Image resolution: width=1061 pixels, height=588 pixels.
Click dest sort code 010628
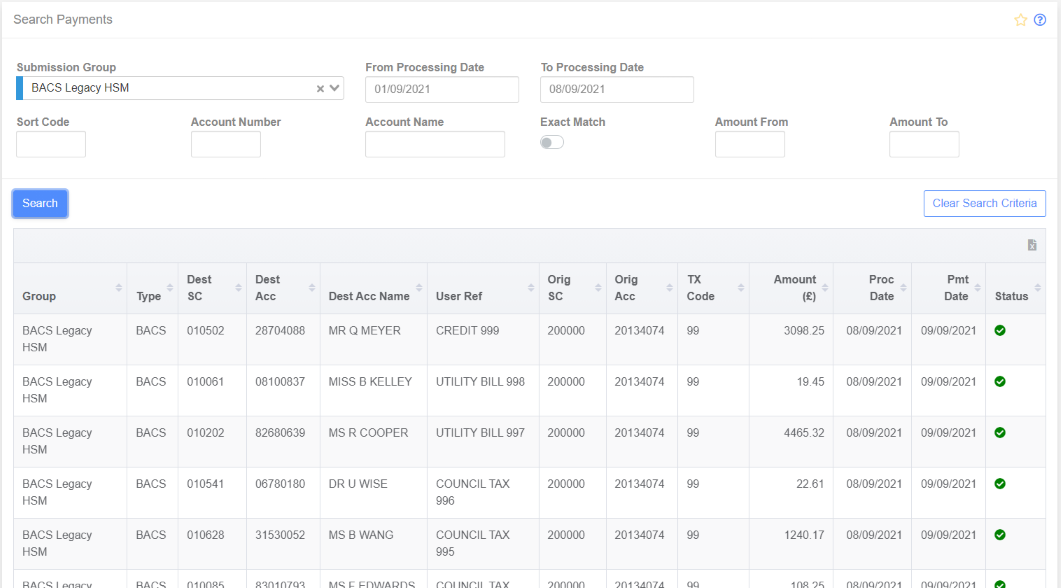205,535
